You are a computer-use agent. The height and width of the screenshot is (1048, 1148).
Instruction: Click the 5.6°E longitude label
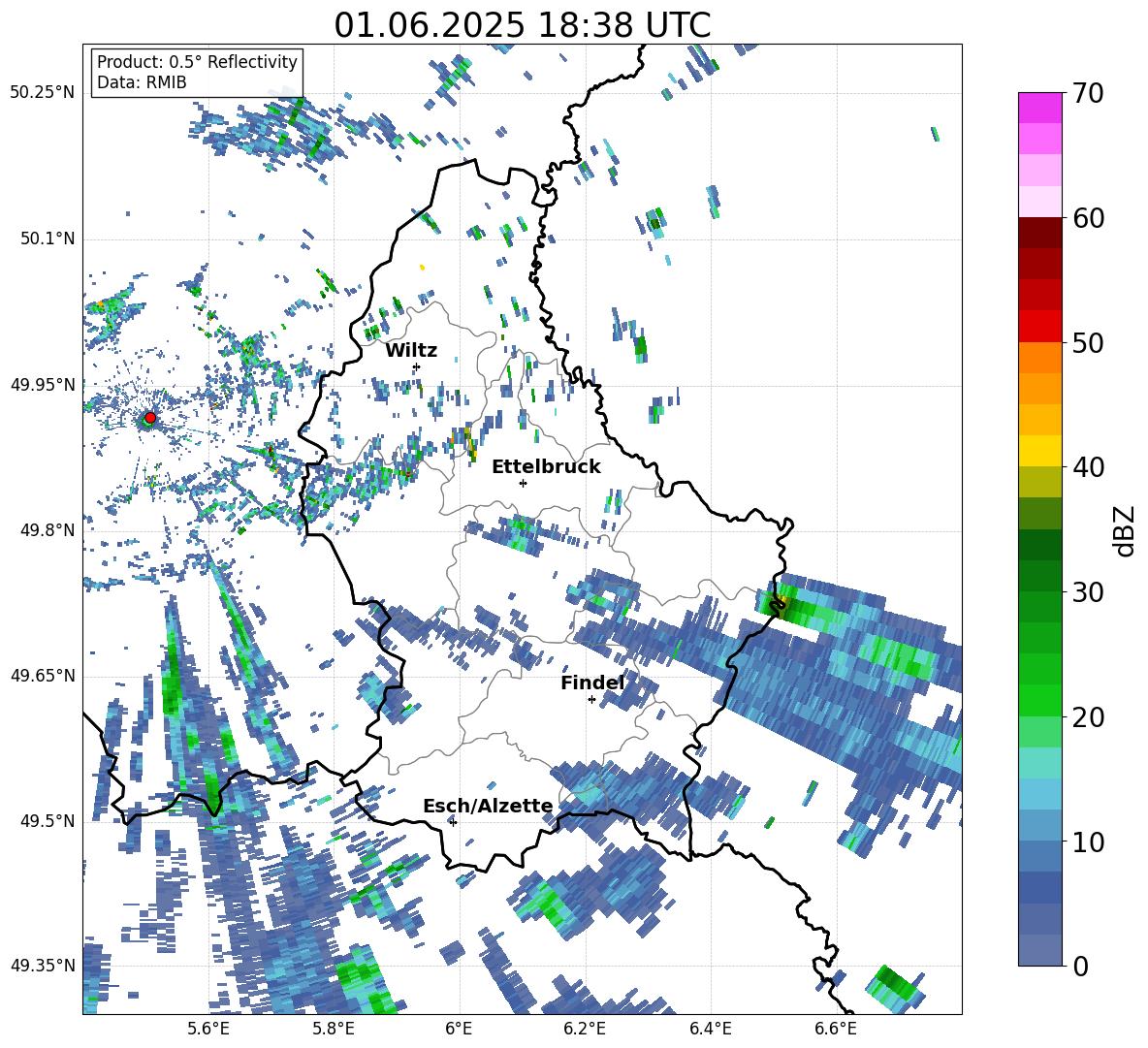point(207,1029)
